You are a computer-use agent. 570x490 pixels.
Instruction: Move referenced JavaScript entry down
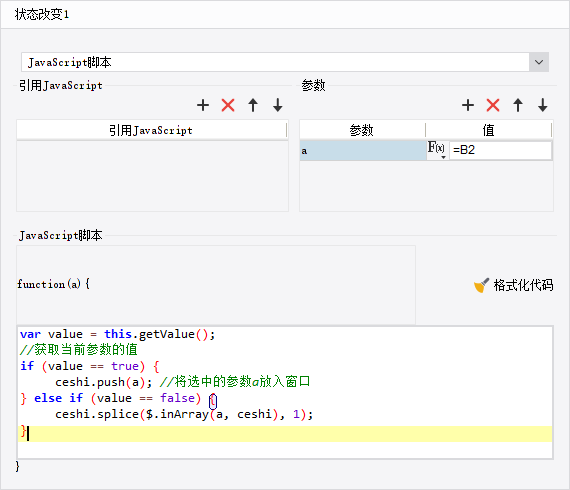point(278,105)
